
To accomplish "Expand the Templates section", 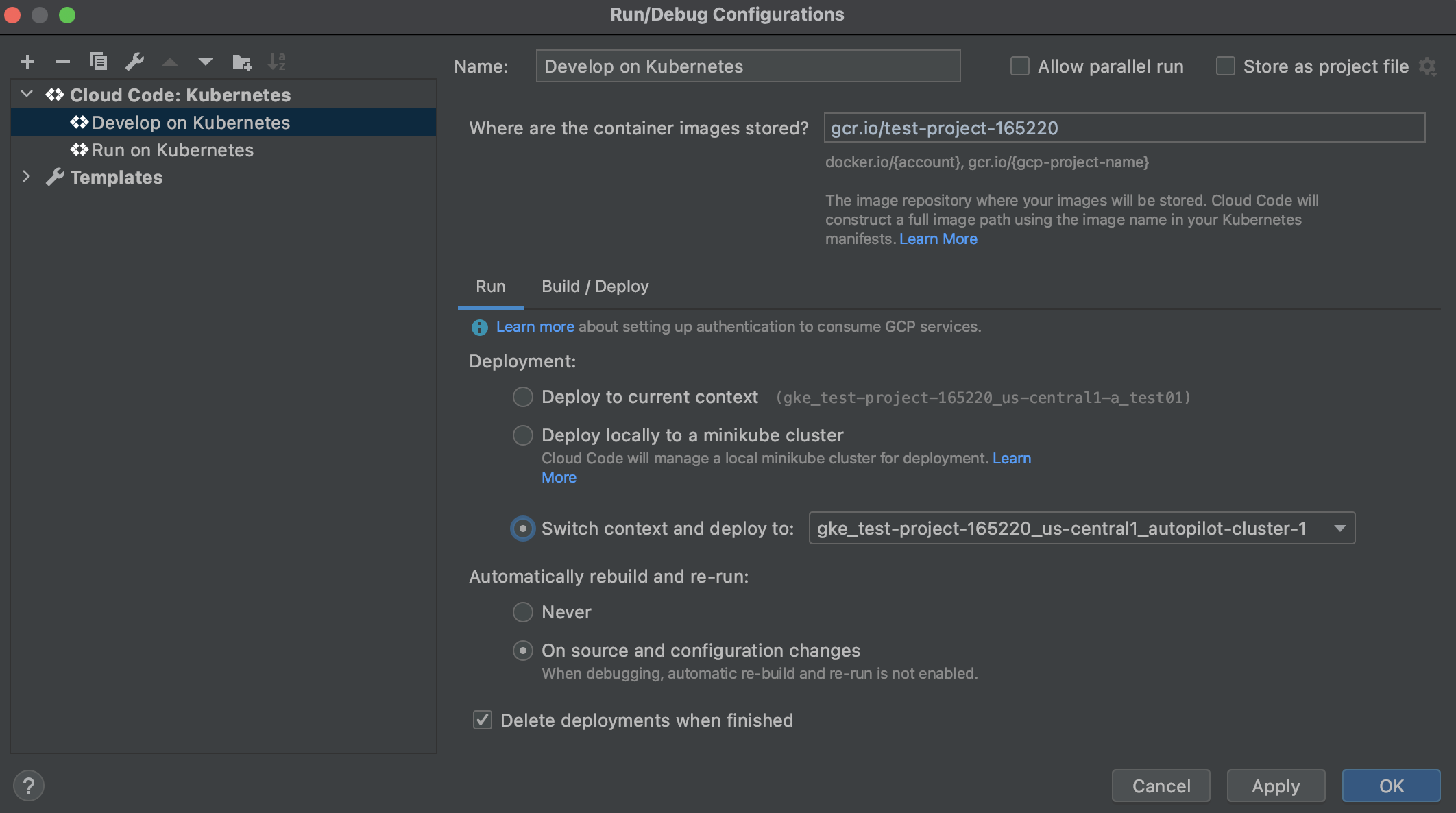I will click(26, 177).
